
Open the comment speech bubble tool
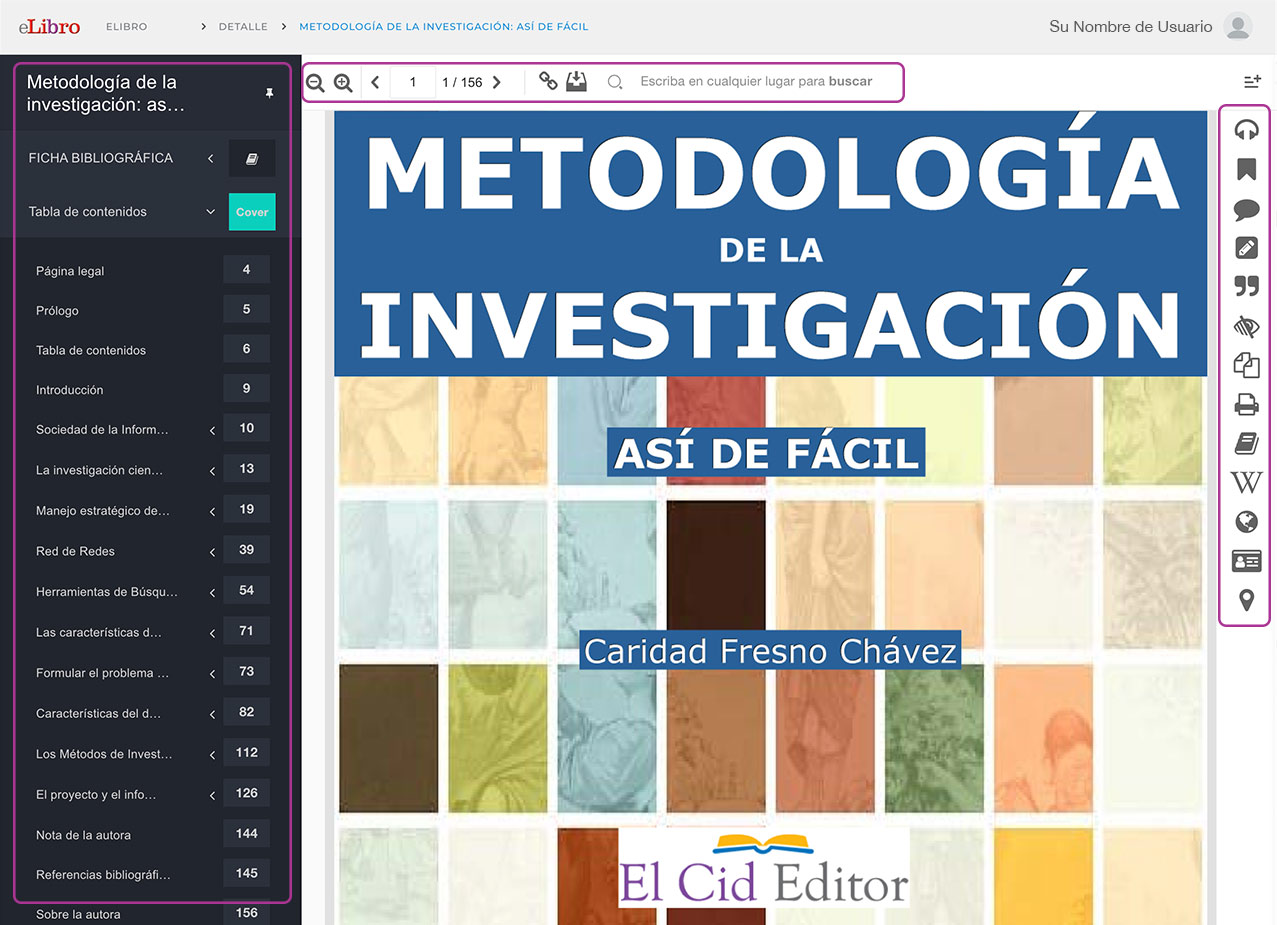coord(1246,210)
